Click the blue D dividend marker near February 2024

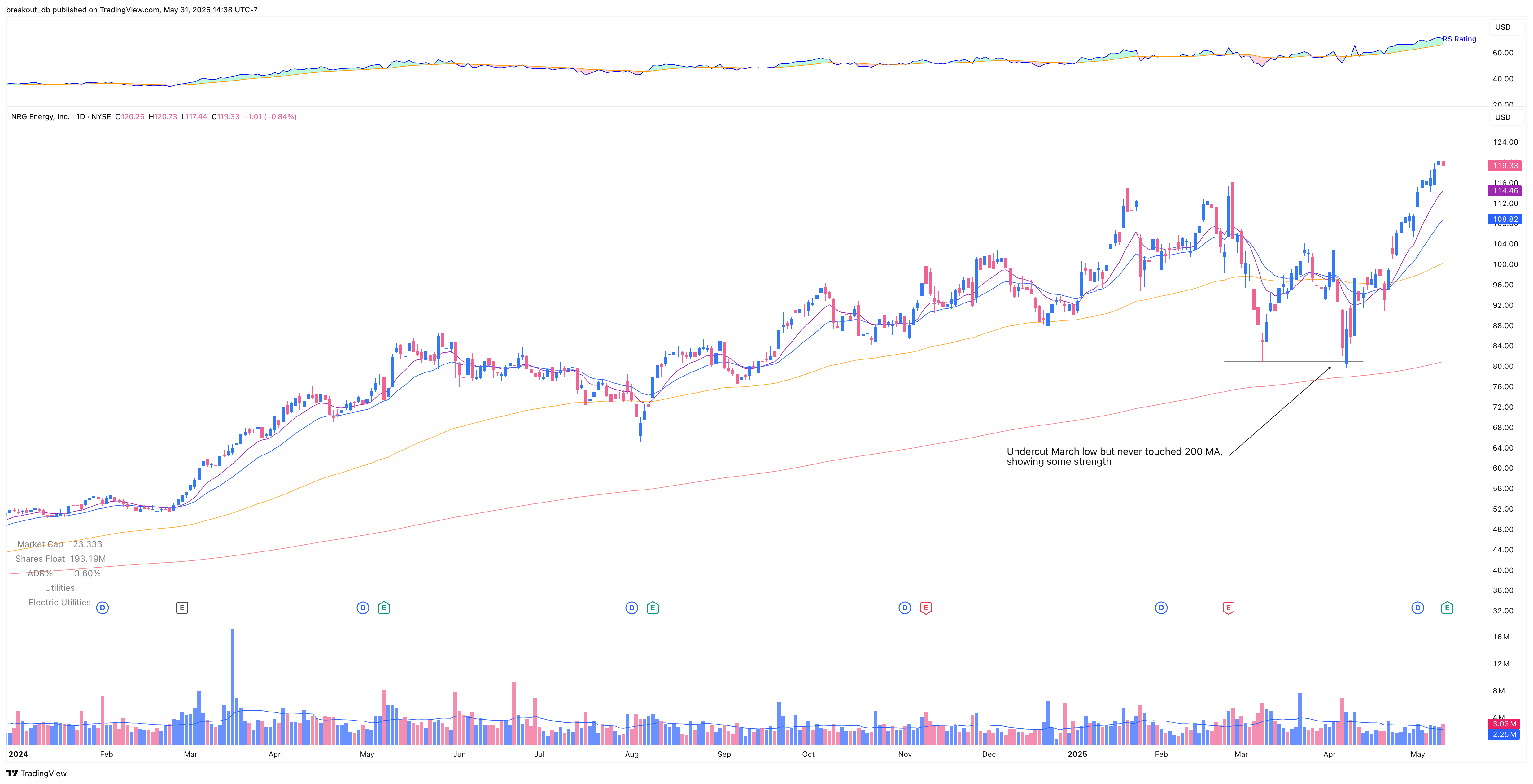click(103, 608)
